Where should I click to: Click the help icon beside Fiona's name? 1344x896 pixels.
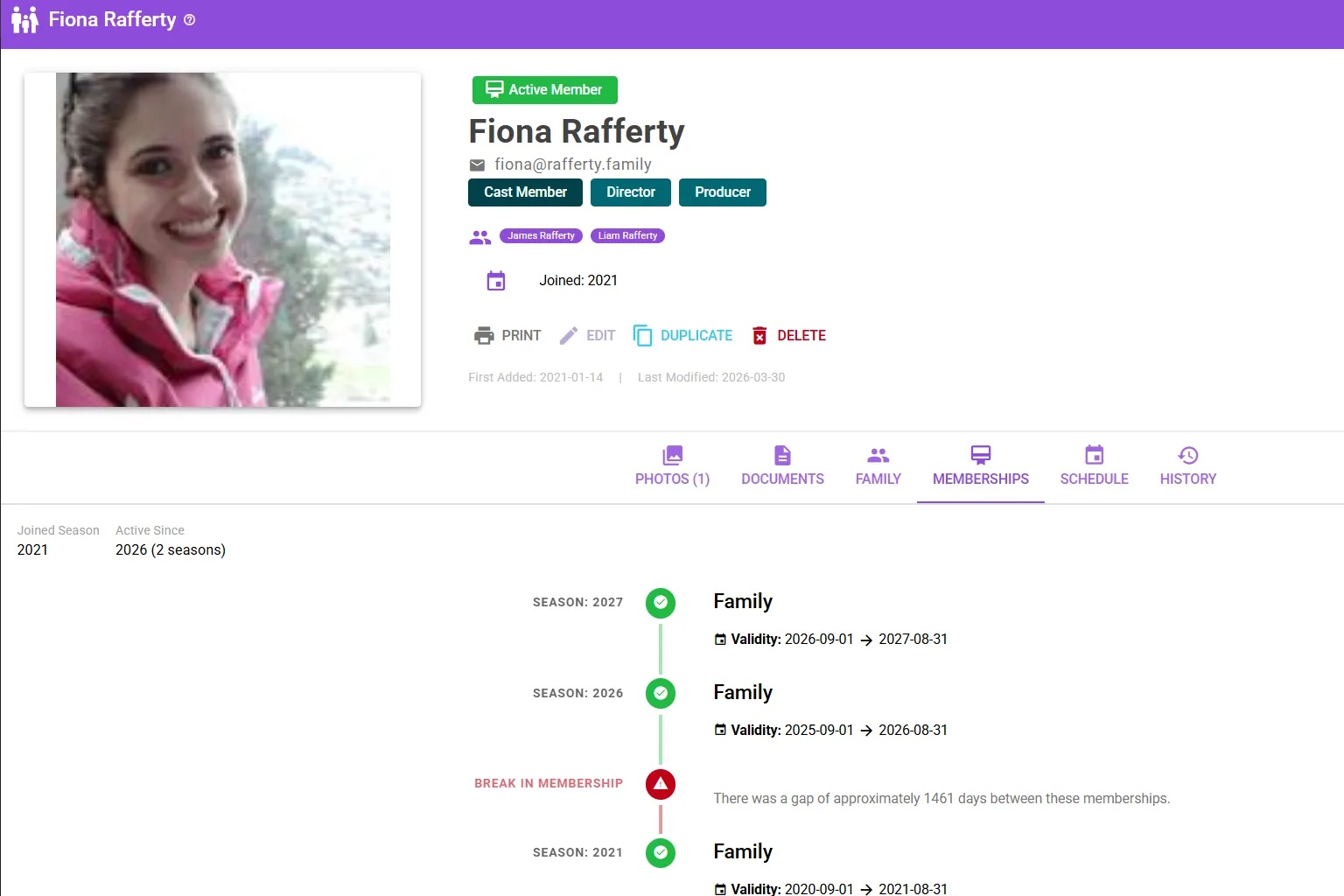pos(190,19)
